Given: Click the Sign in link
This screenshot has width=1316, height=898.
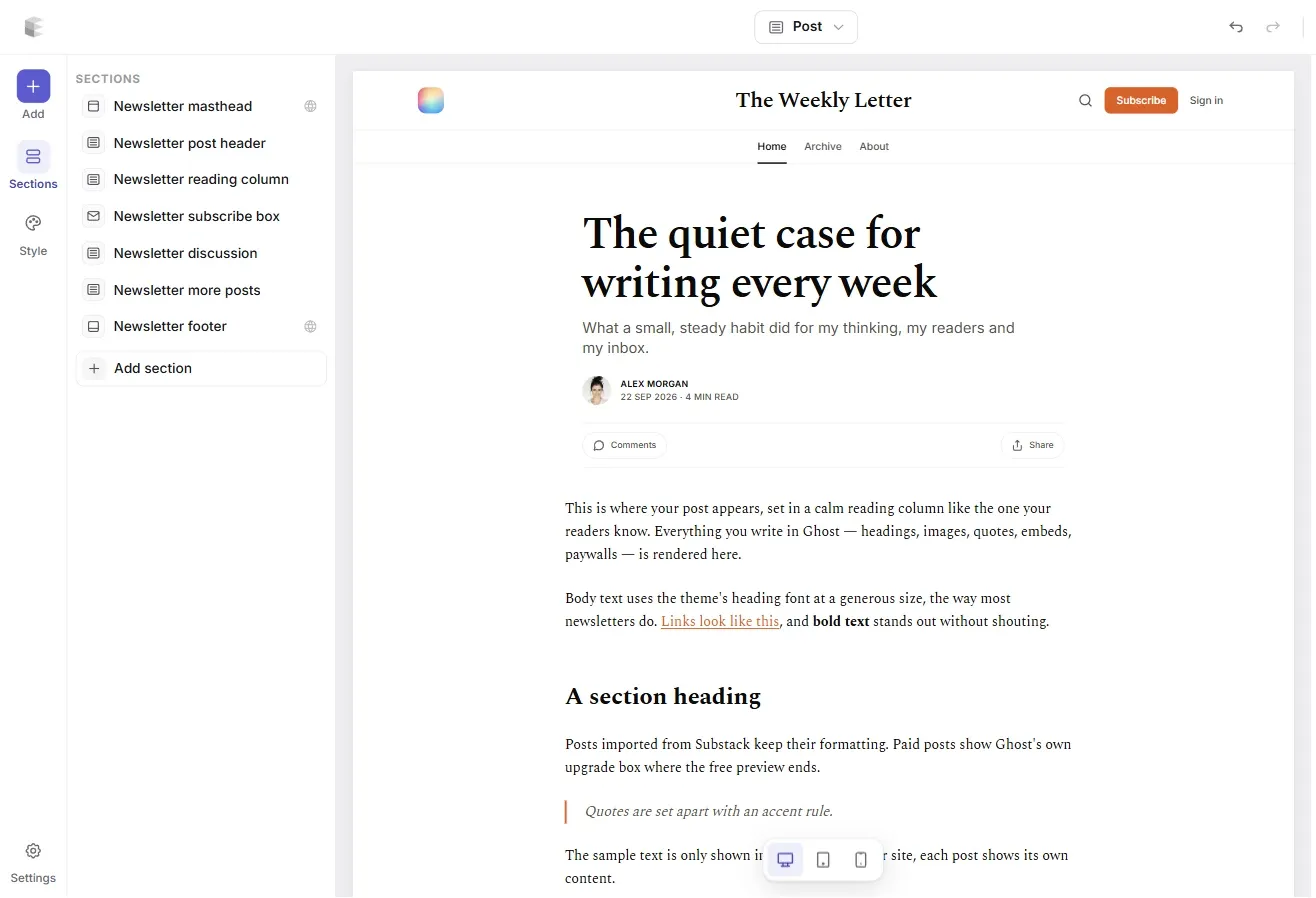Looking at the screenshot, I should pos(1206,100).
